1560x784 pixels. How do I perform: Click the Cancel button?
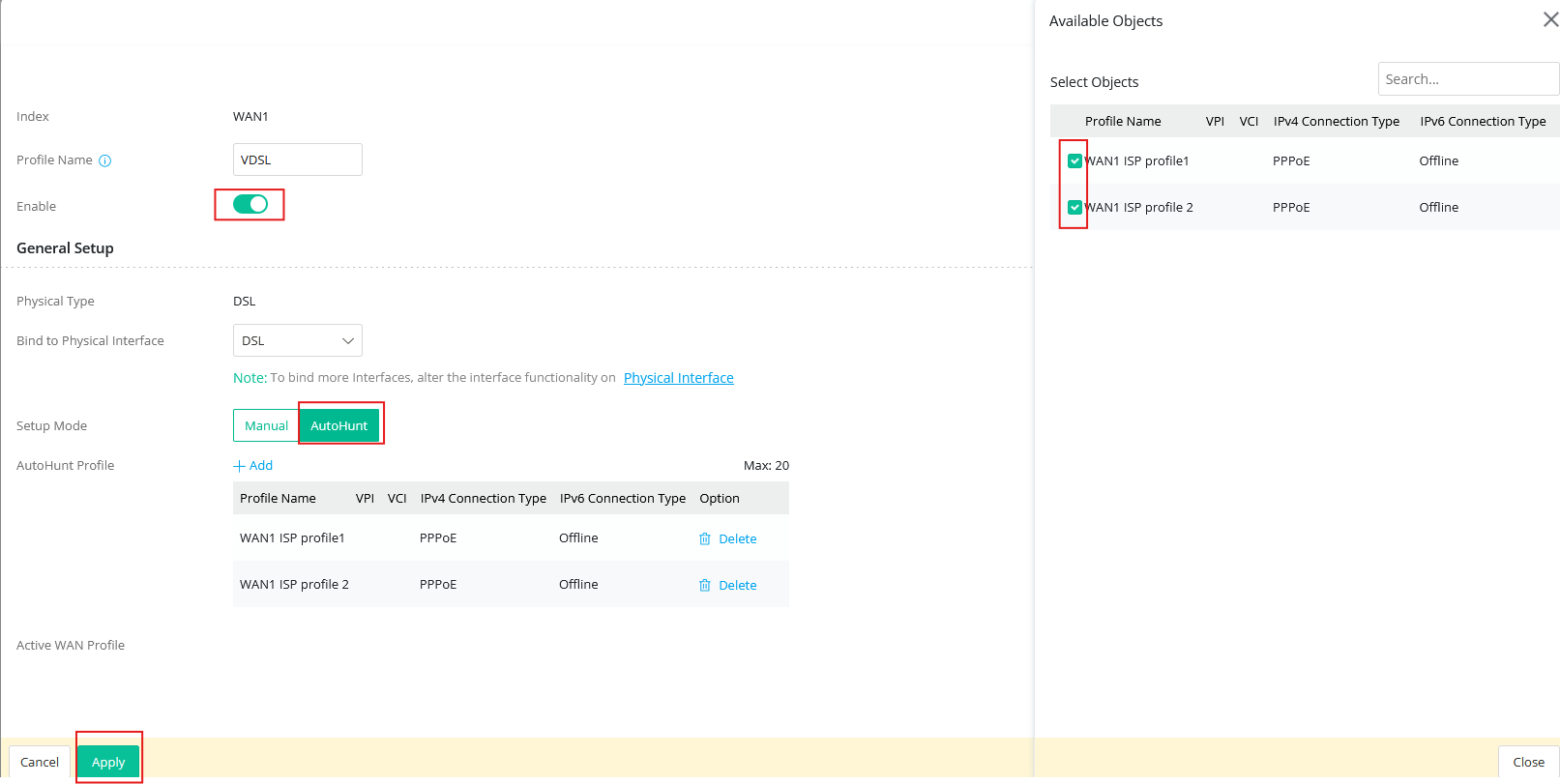click(x=40, y=762)
